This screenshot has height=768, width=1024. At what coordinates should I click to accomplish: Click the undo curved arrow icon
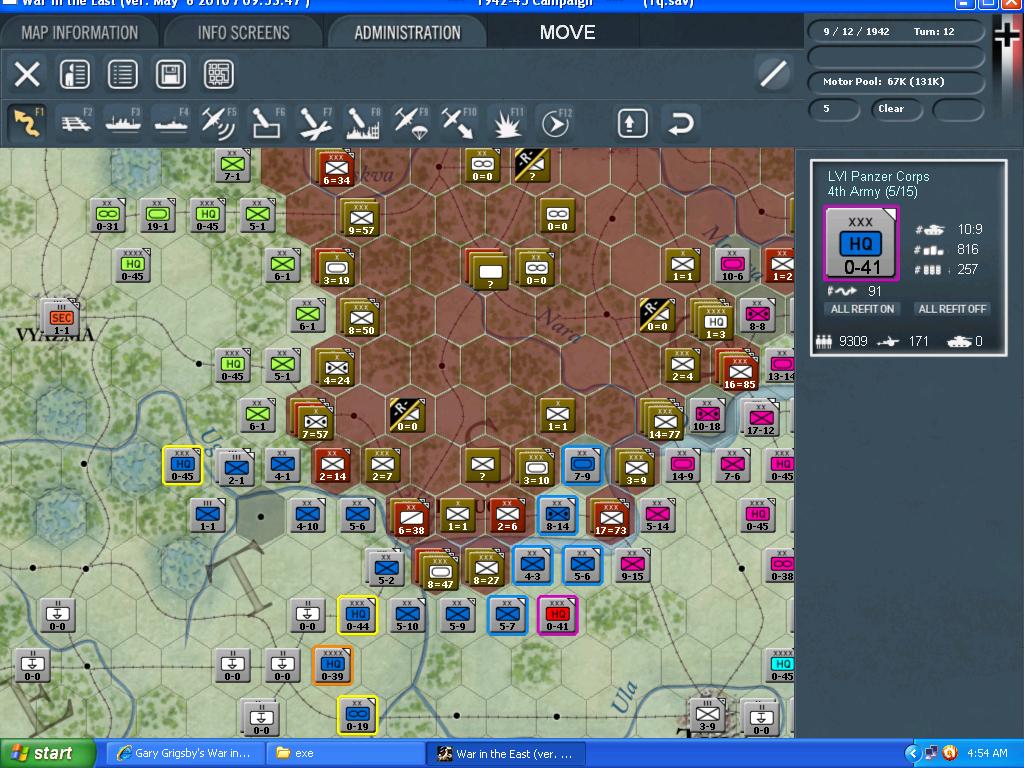680,123
